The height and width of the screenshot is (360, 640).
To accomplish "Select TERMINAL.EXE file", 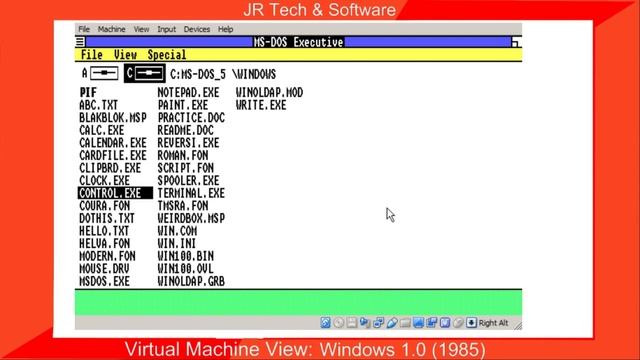I will (x=191, y=193).
